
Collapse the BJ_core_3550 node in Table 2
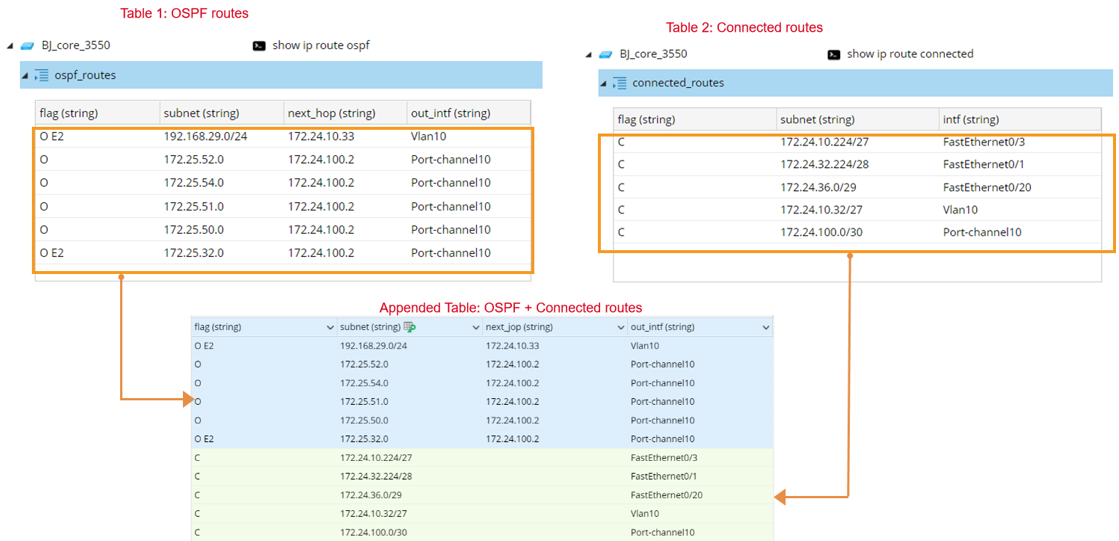[x=589, y=54]
